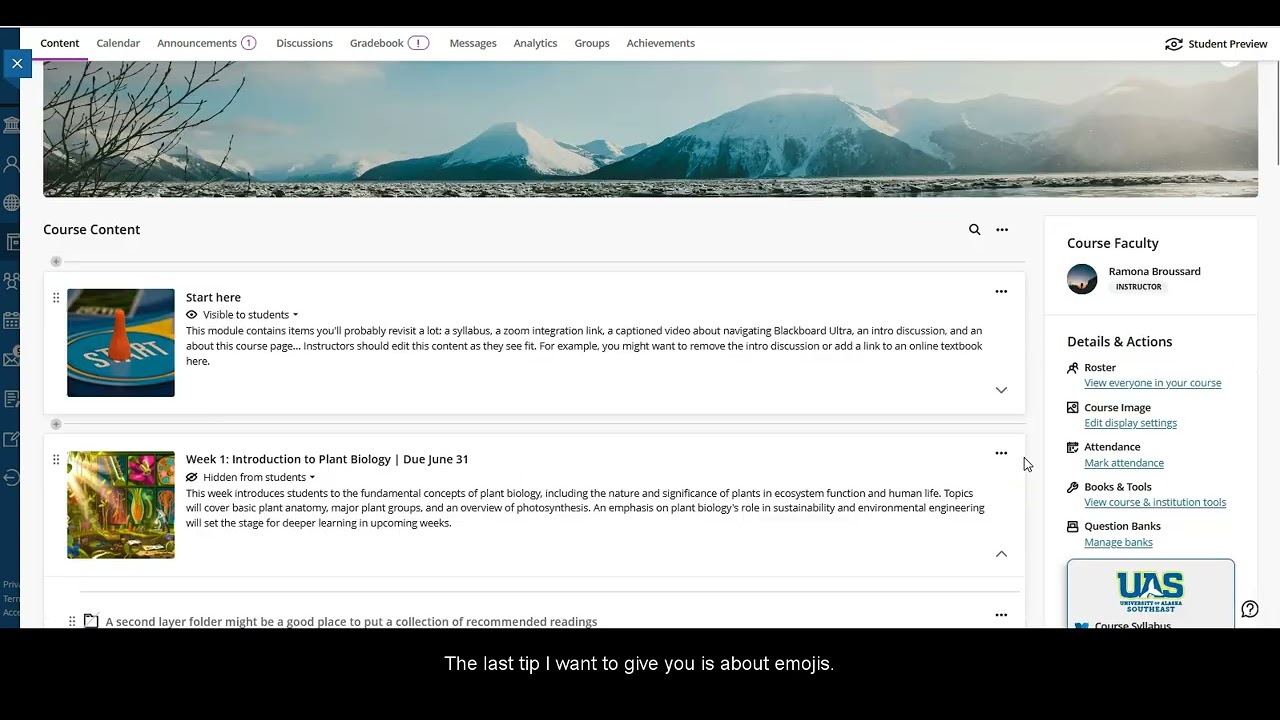Click Student Preview text button
This screenshot has width=1280, height=720.
pos(1228,44)
